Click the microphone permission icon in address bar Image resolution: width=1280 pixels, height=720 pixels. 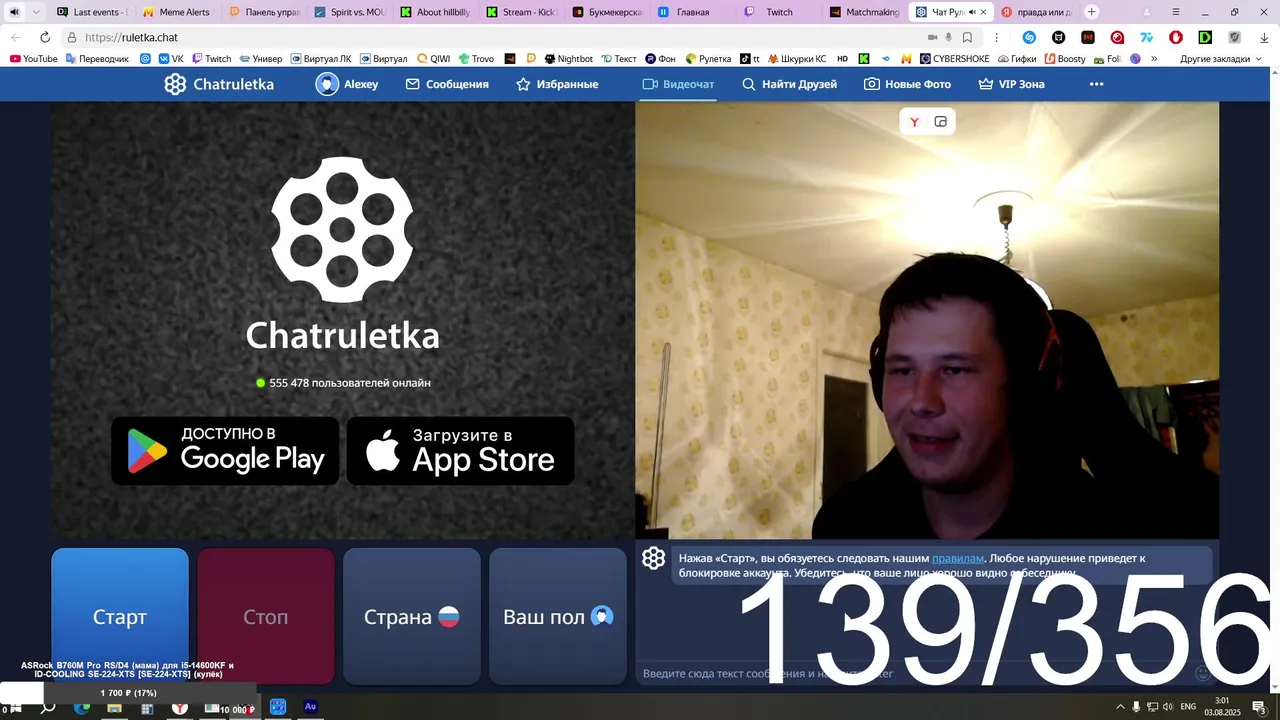(x=948, y=37)
